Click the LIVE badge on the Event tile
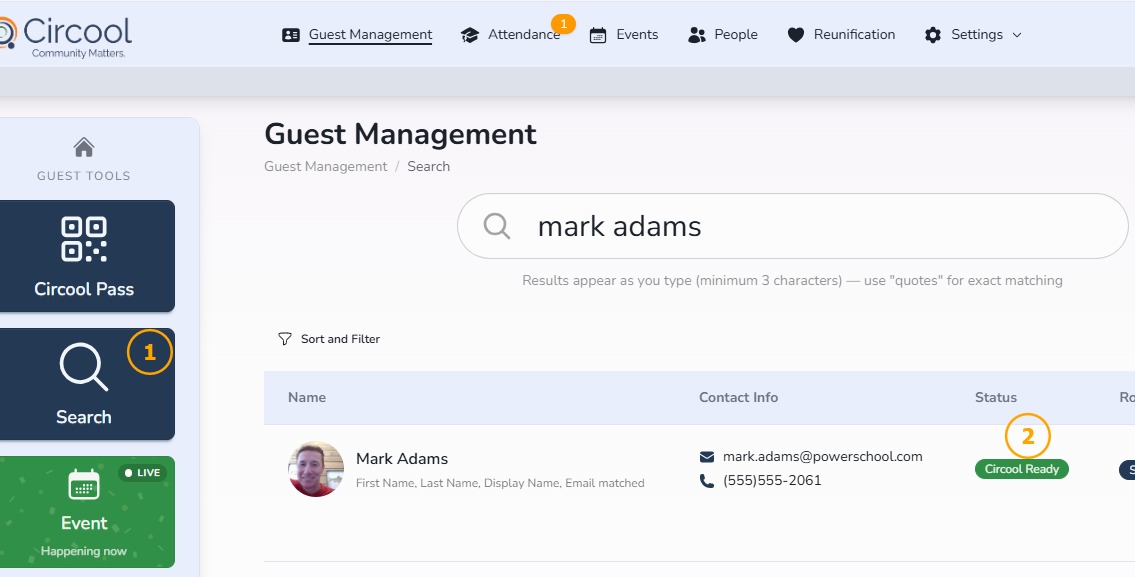Image resolution: width=1135 pixels, height=577 pixels. (x=143, y=473)
